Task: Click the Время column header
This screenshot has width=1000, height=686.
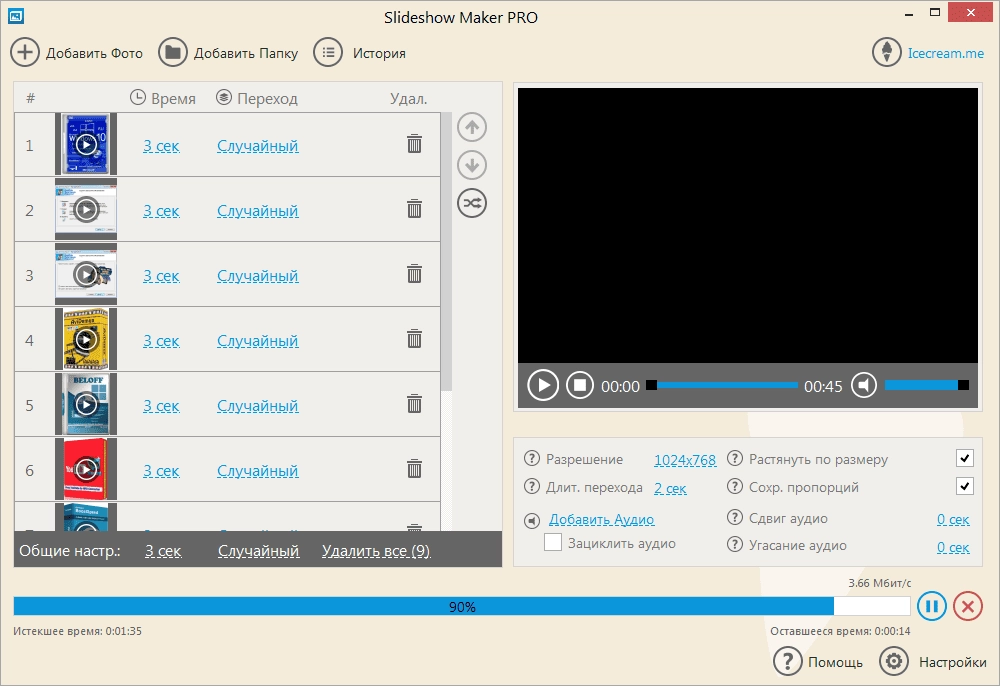Action: click(163, 98)
